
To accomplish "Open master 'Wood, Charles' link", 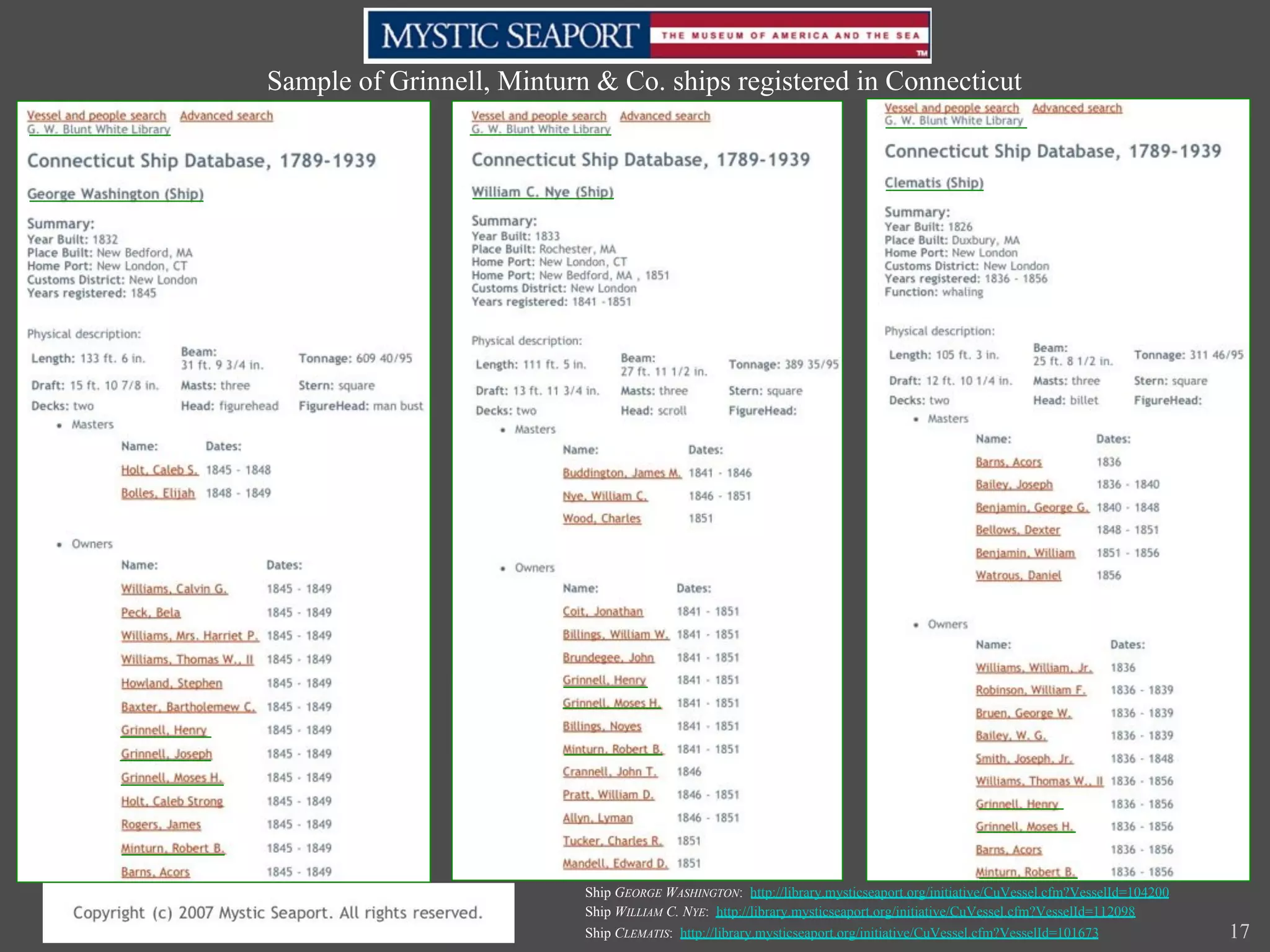I will click(602, 519).
